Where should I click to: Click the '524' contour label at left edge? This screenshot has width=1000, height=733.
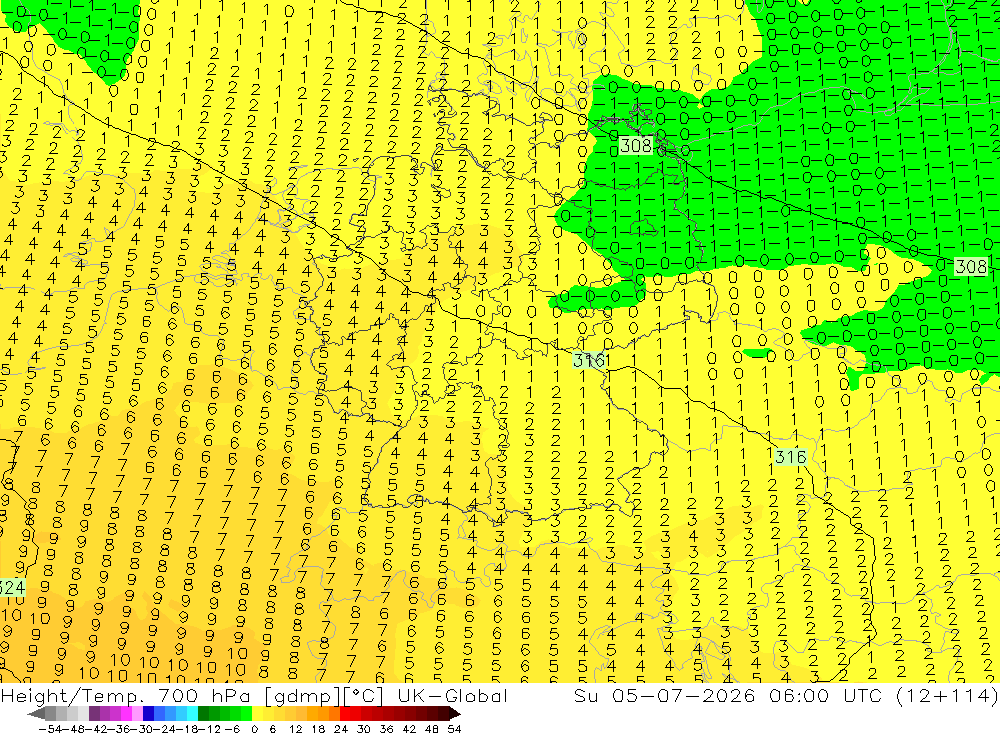12,587
